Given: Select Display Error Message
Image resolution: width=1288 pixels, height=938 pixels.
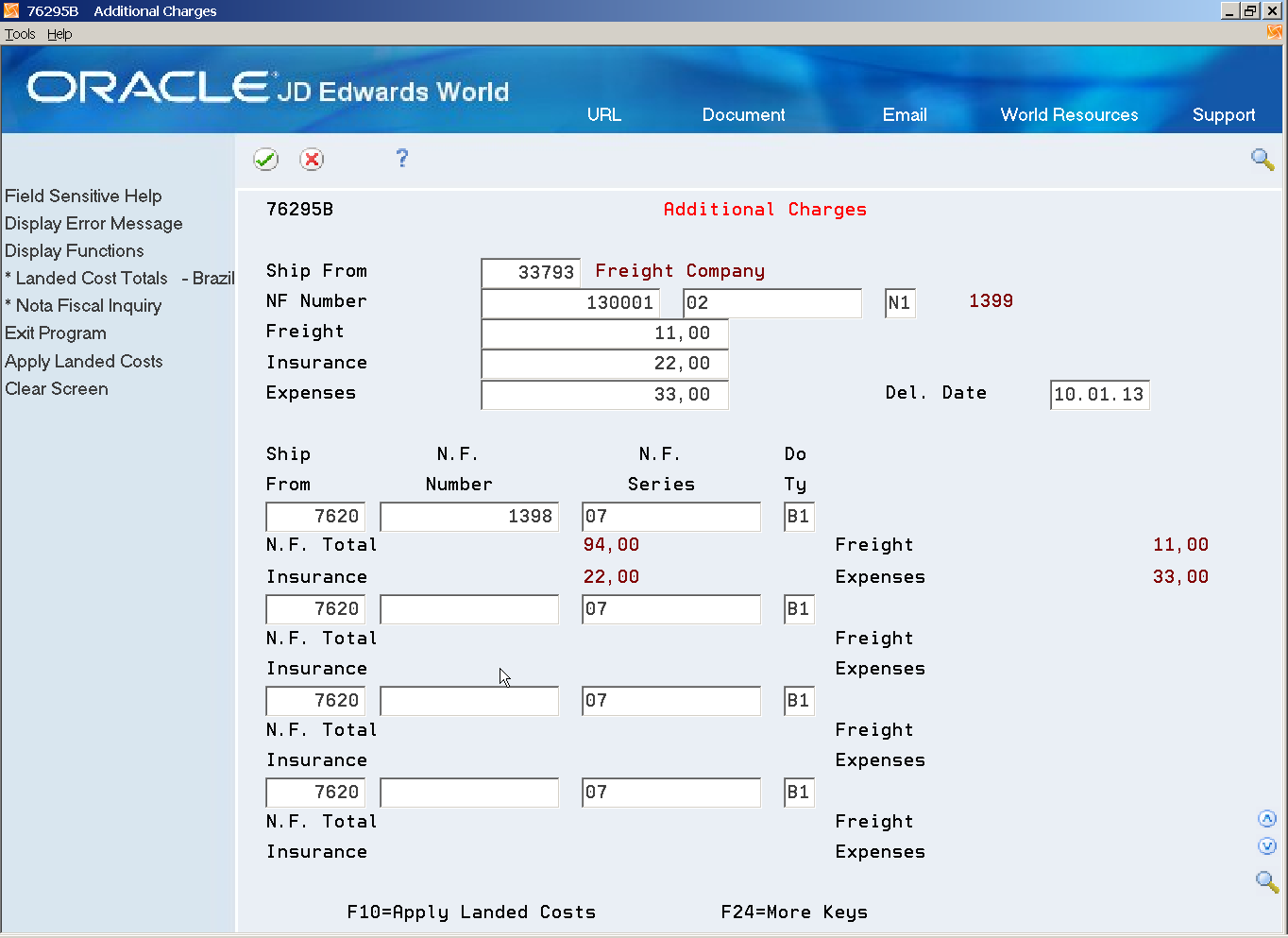Looking at the screenshot, I should click(93, 223).
